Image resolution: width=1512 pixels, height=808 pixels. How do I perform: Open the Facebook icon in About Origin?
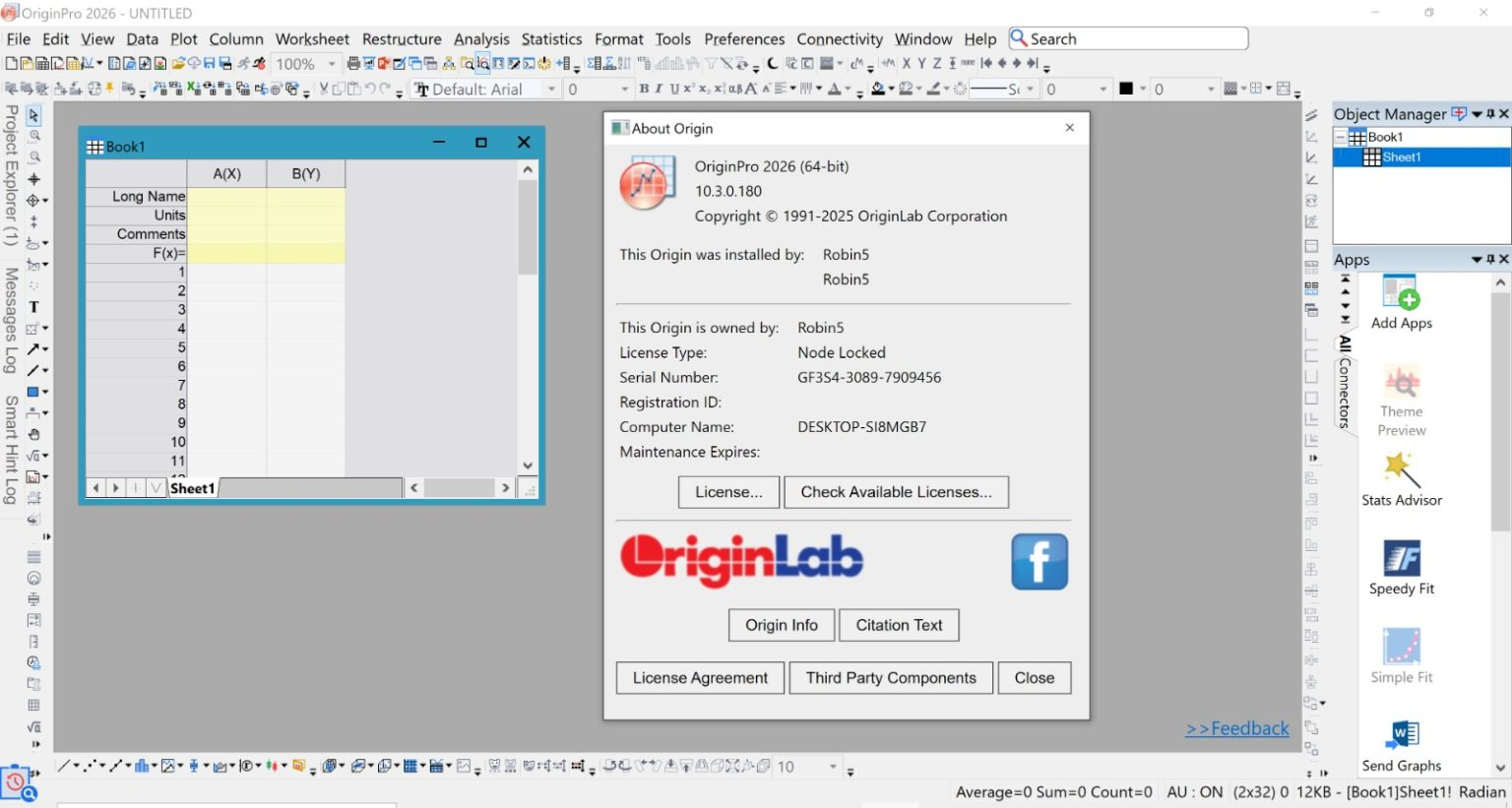[x=1039, y=562]
